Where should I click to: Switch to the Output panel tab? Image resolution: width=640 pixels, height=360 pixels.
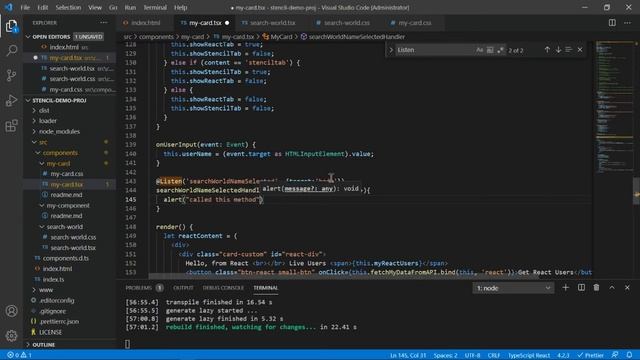[x=183, y=288]
